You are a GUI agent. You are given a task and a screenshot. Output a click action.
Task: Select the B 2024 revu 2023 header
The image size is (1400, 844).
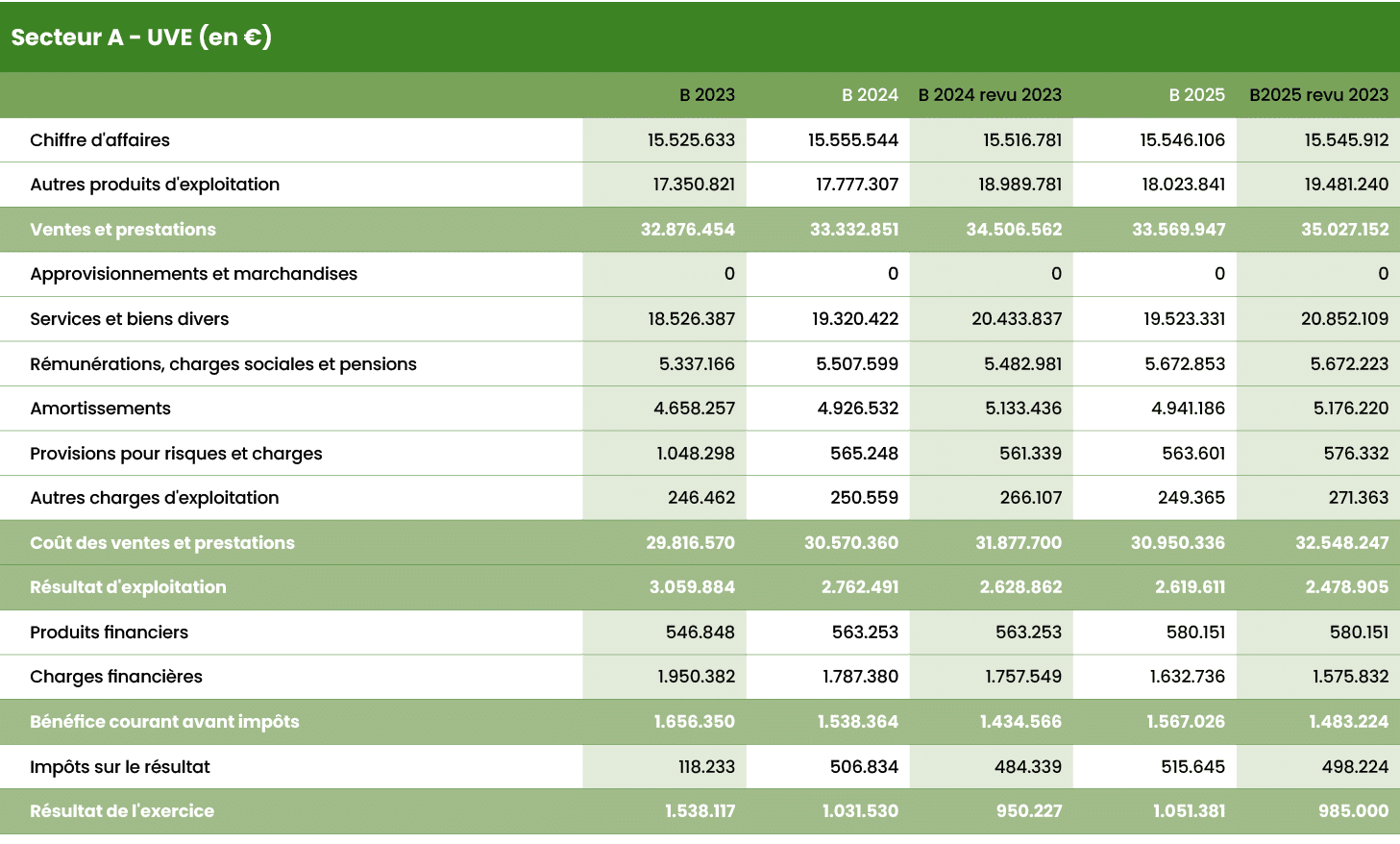990,94
